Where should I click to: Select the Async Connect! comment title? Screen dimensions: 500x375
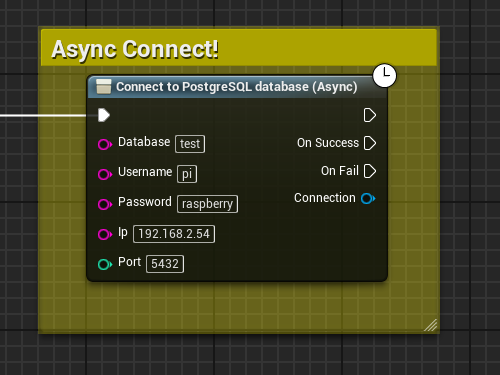pyautogui.click(x=135, y=49)
